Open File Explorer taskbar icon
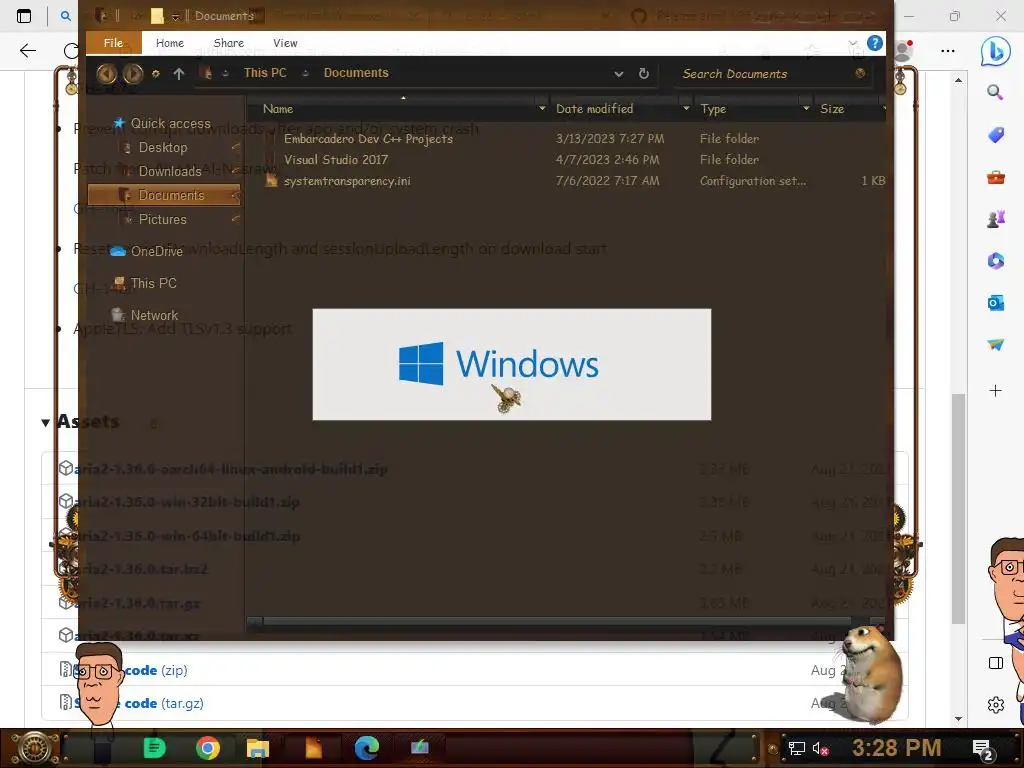This screenshot has width=1024, height=768. coord(257,748)
